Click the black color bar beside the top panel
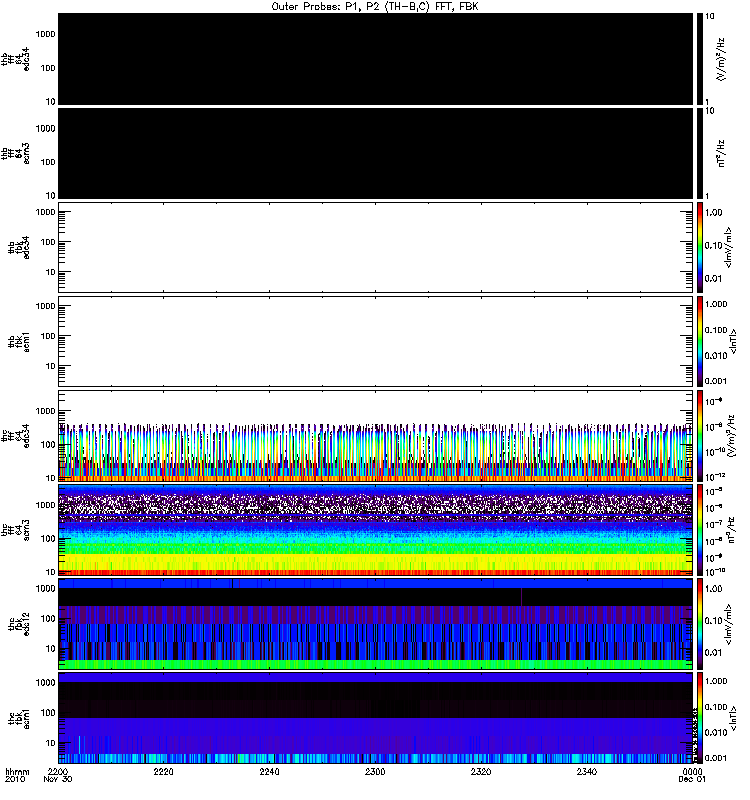The image size is (750, 800). 699,59
